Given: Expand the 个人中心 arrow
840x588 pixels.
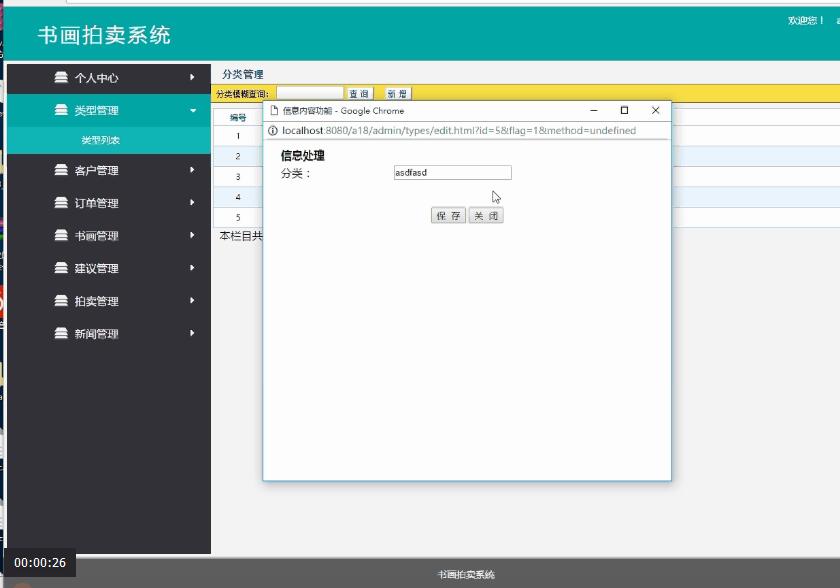Looking at the screenshot, I should tap(192, 77).
